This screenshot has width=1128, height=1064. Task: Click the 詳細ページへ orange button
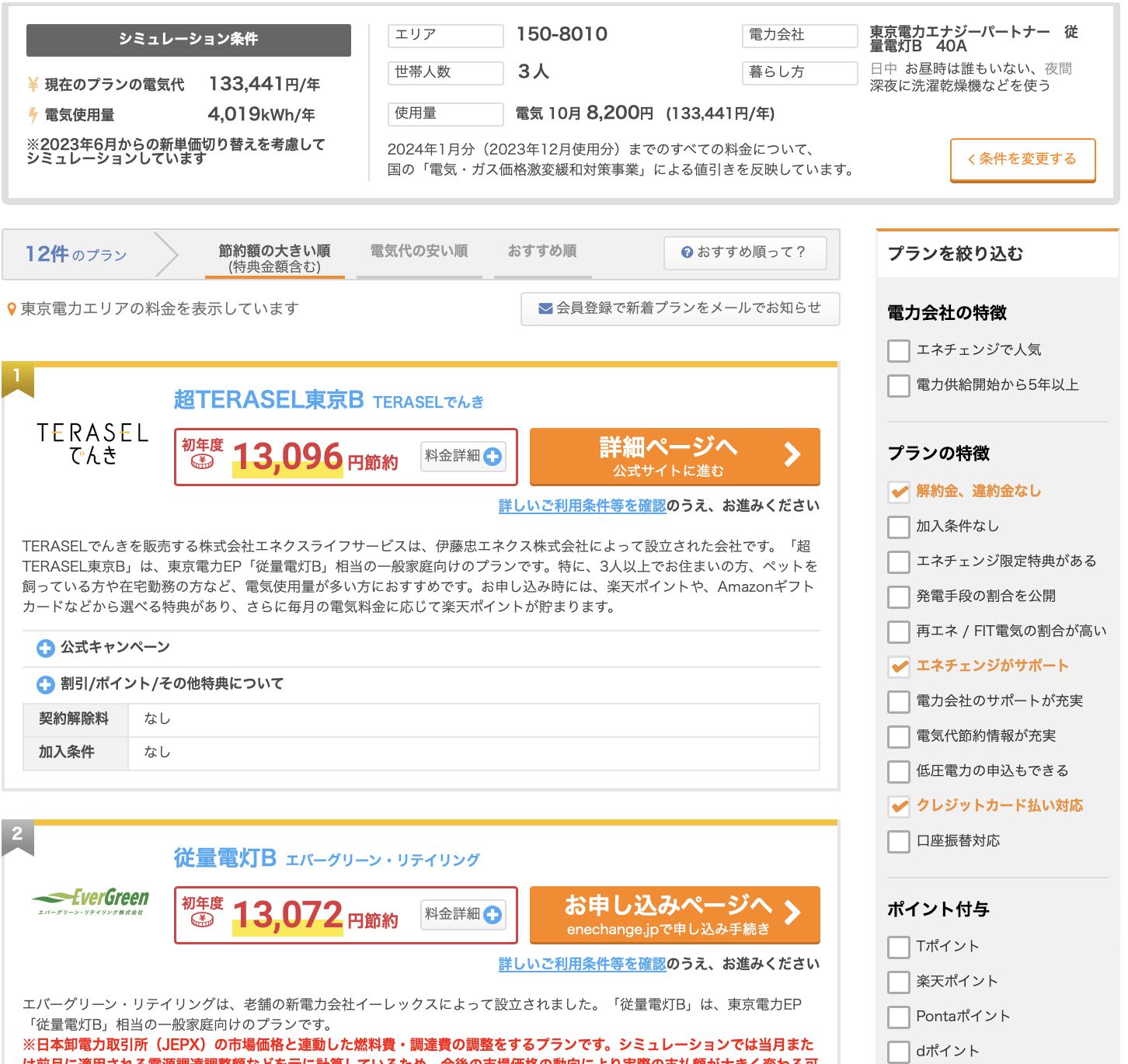[x=674, y=456]
